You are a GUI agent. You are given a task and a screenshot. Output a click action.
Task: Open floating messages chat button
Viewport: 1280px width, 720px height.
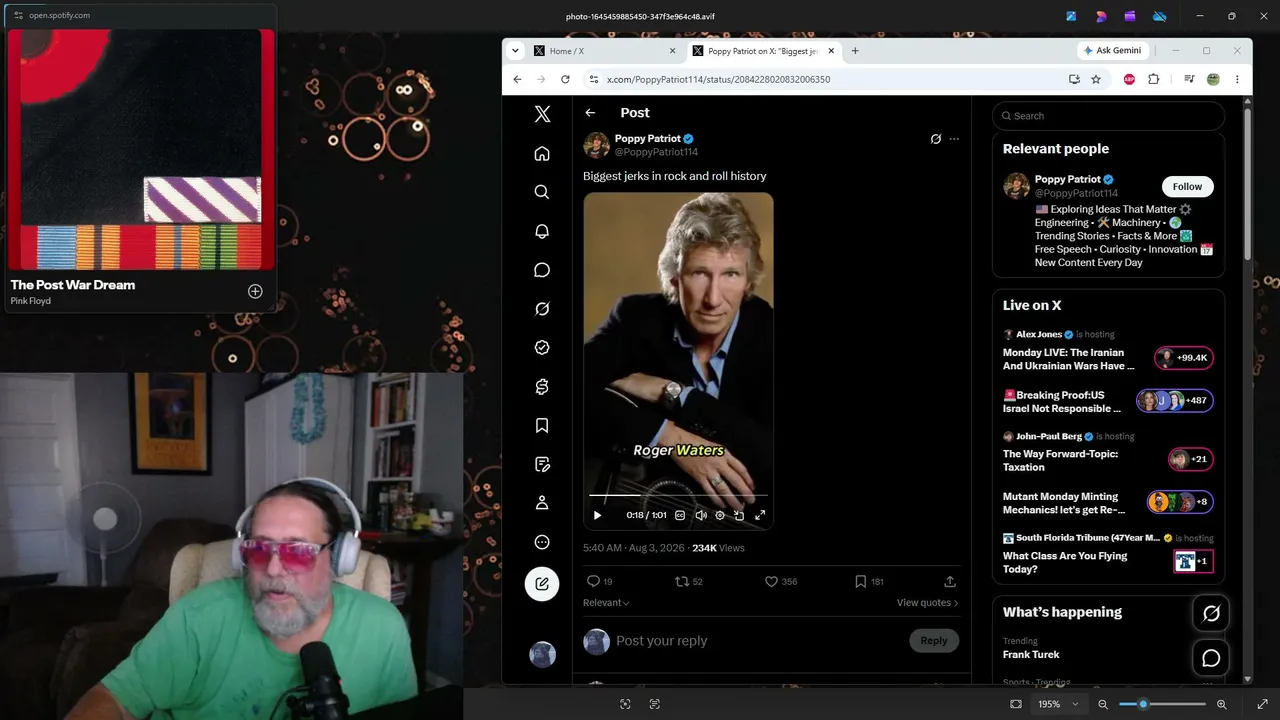click(x=1211, y=658)
